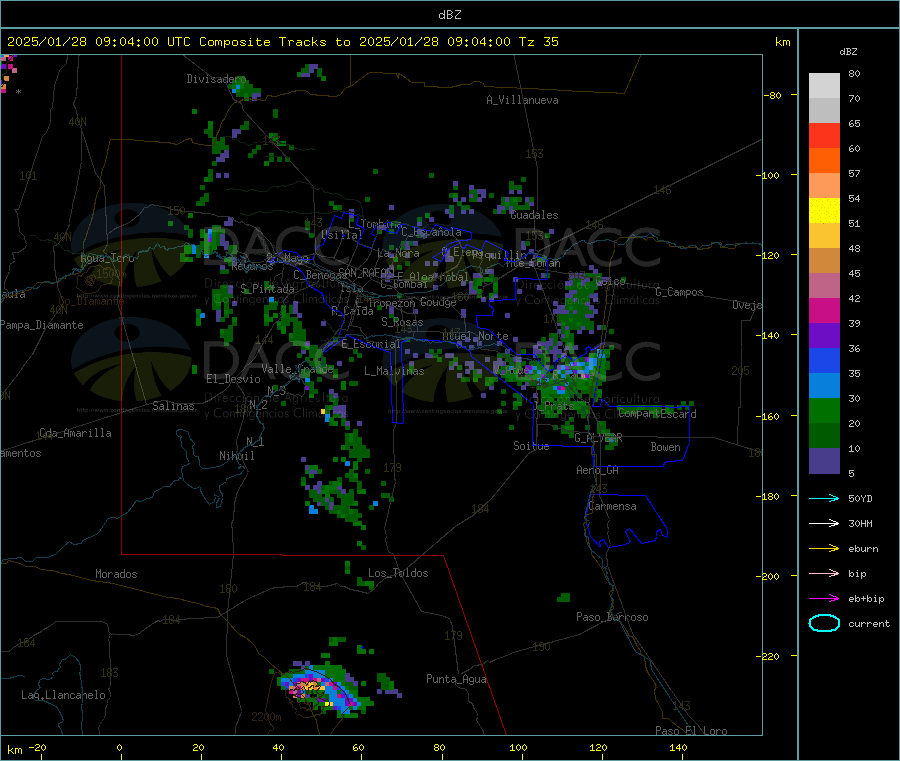Click the legend 'dBZ' heading above color scale
This screenshot has width=900, height=761.
click(848, 52)
